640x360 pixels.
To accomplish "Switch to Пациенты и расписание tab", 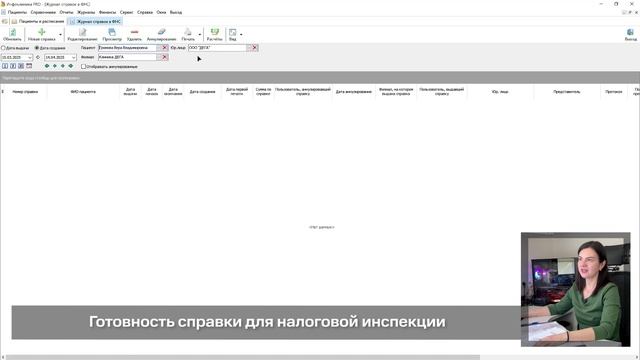I will [38, 21].
